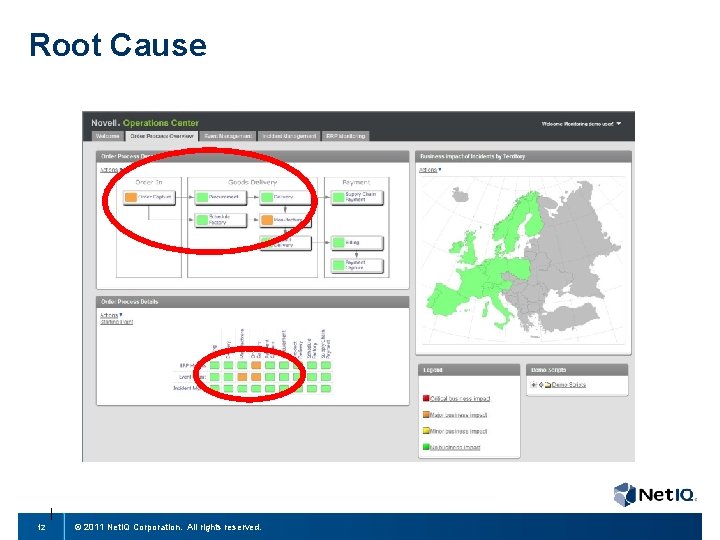
Task: Switch to the ERP Monitoring tab
Action: 346,136
